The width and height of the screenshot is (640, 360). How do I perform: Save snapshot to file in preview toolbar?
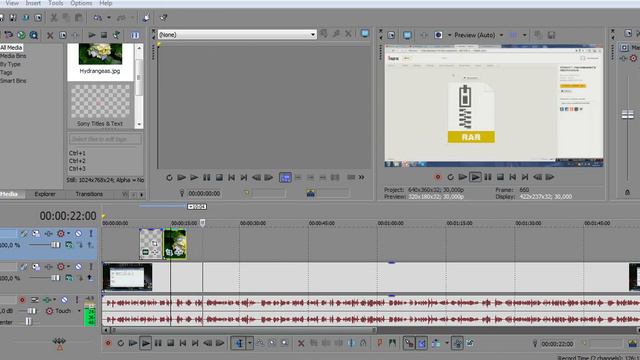pyautogui.click(x=551, y=35)
